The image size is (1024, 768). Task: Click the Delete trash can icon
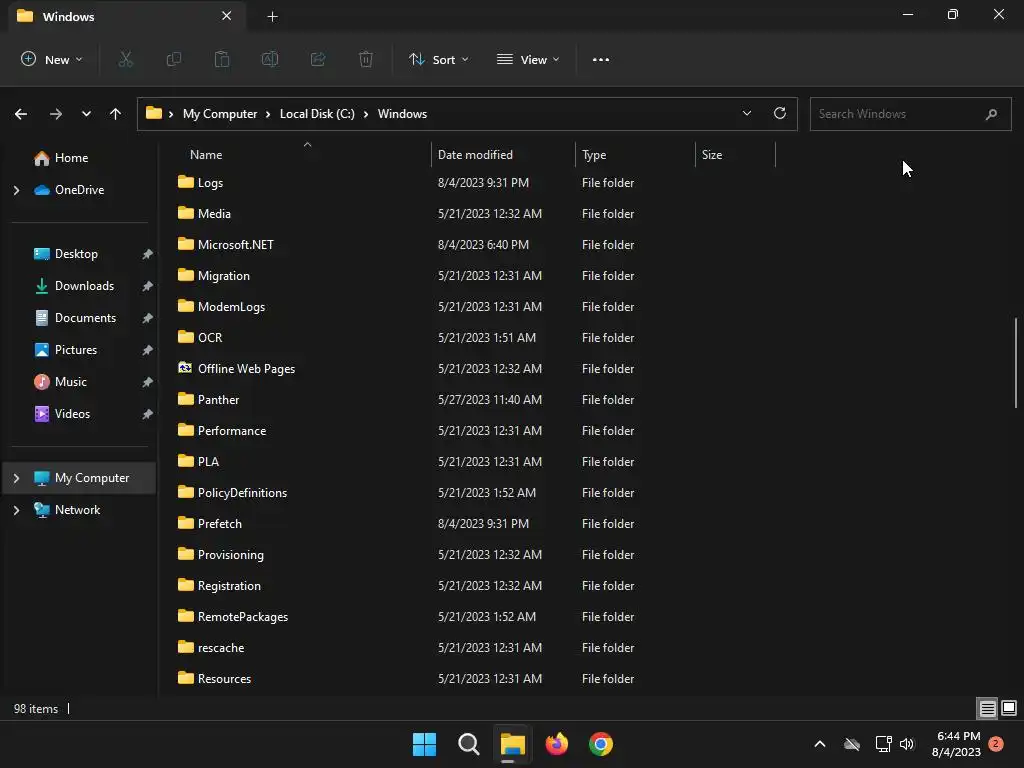(x=366, y=59)
